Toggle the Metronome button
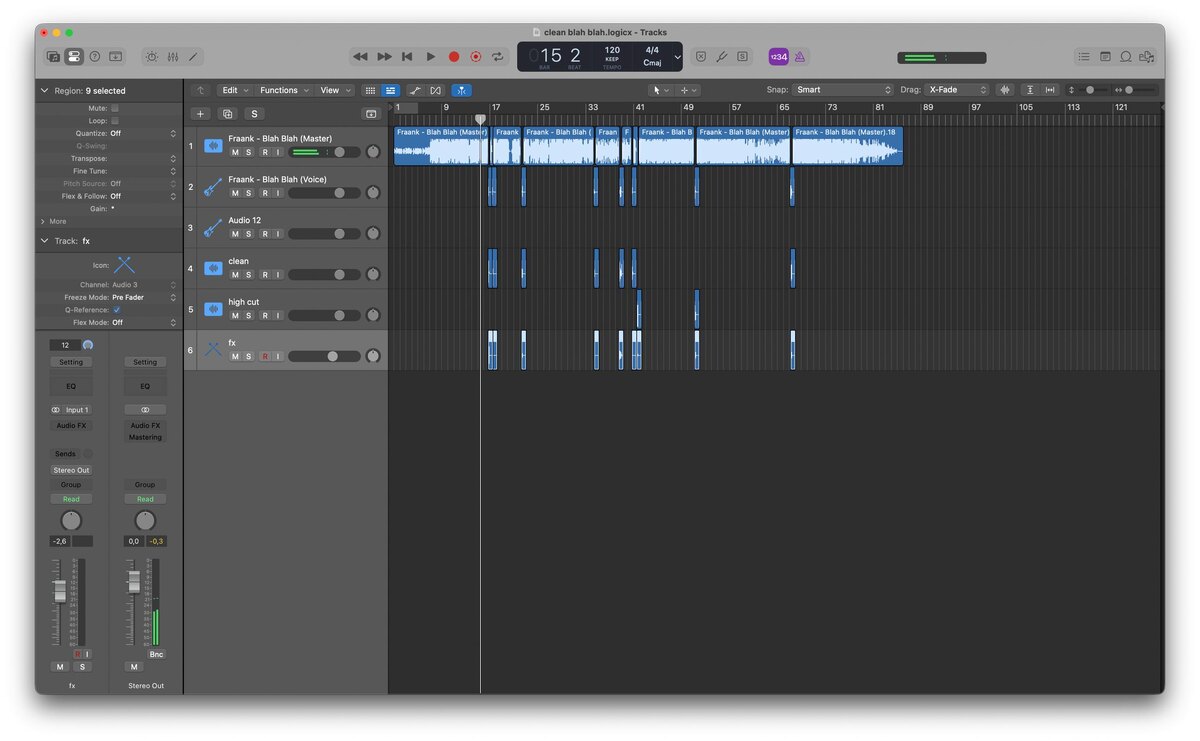The width and height of the screenshot is (1200, 741). (800, 57)
